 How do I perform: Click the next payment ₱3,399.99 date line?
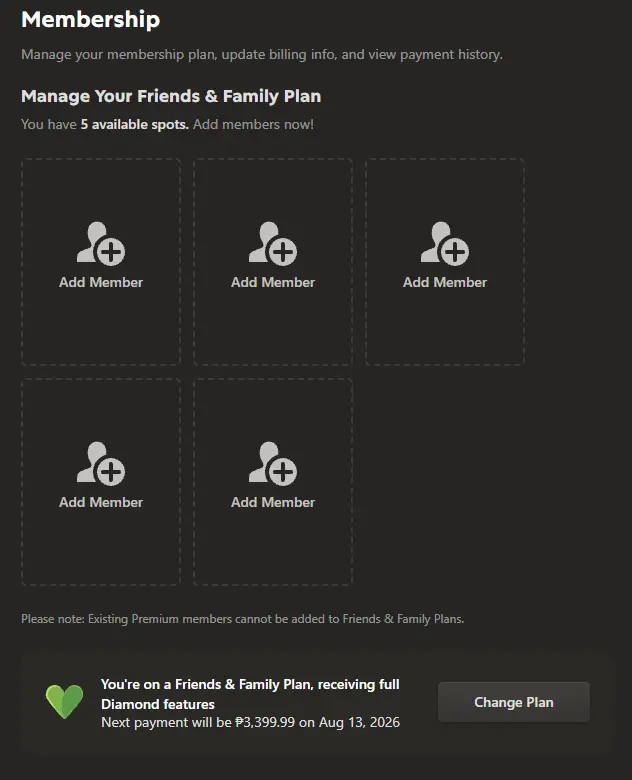pyautogui.click(x=250, y=722)
